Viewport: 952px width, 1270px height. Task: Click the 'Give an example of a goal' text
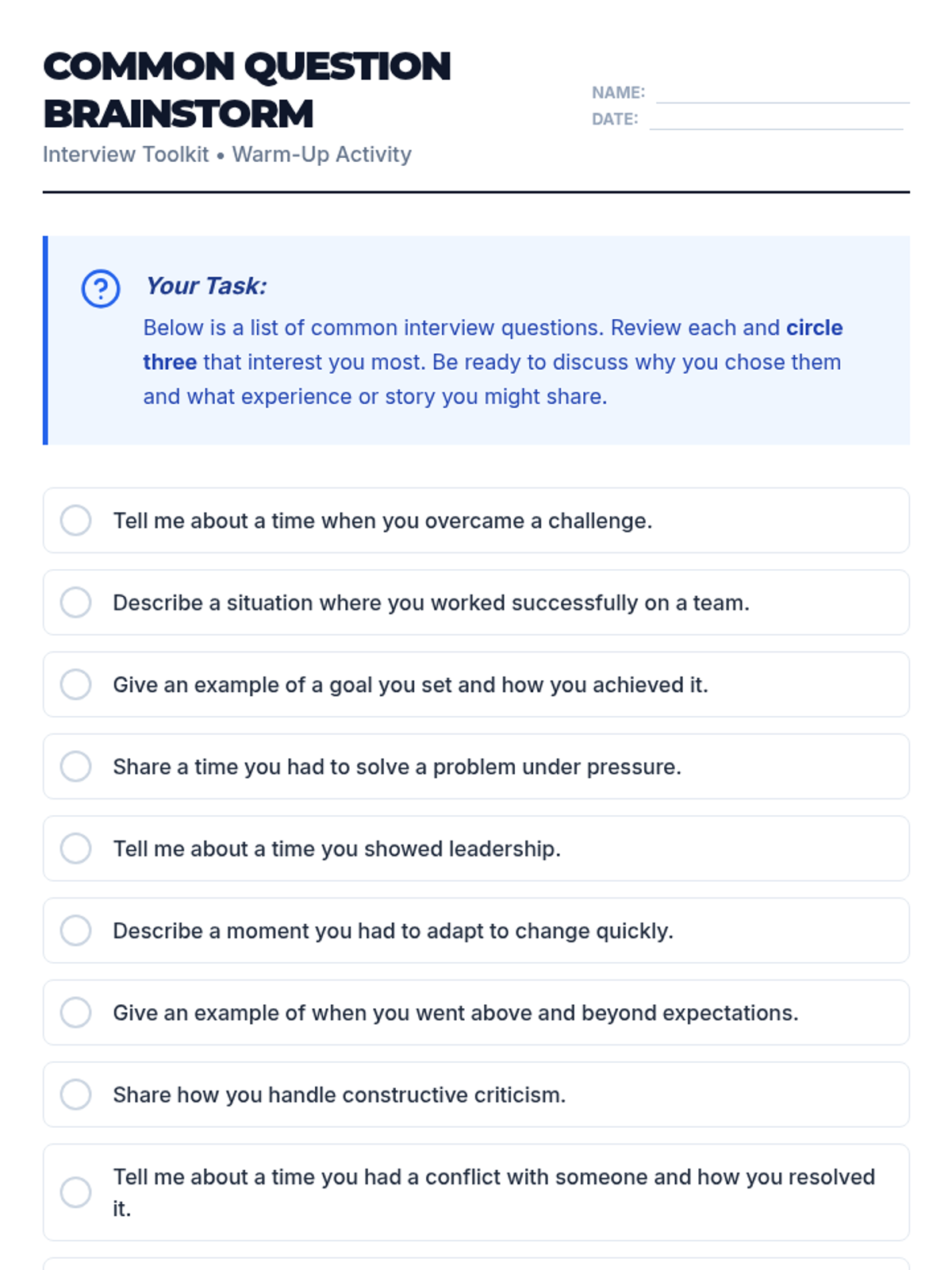(410, 684)
